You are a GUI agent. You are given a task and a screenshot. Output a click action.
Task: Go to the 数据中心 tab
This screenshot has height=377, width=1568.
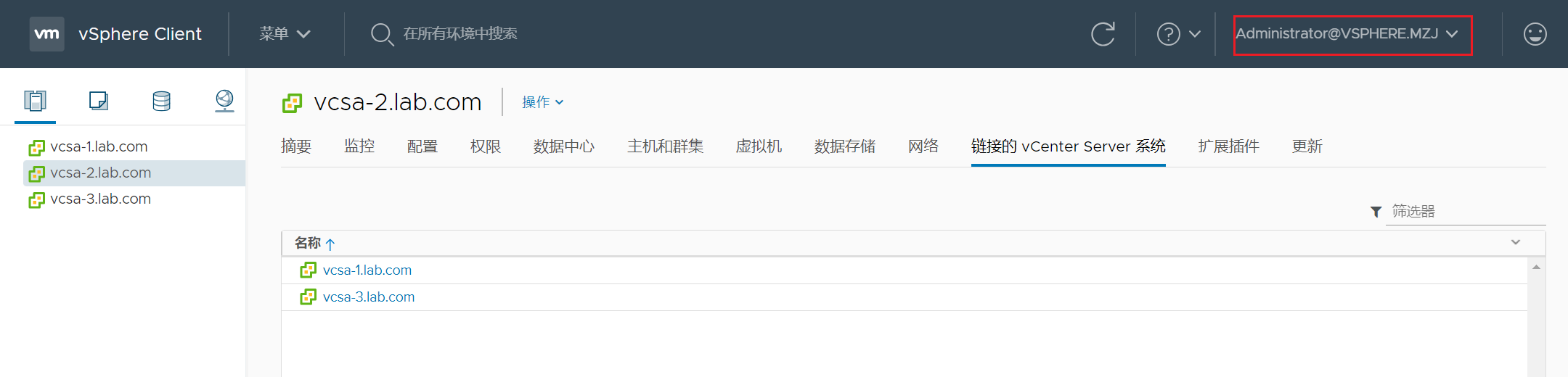[564, 146]
